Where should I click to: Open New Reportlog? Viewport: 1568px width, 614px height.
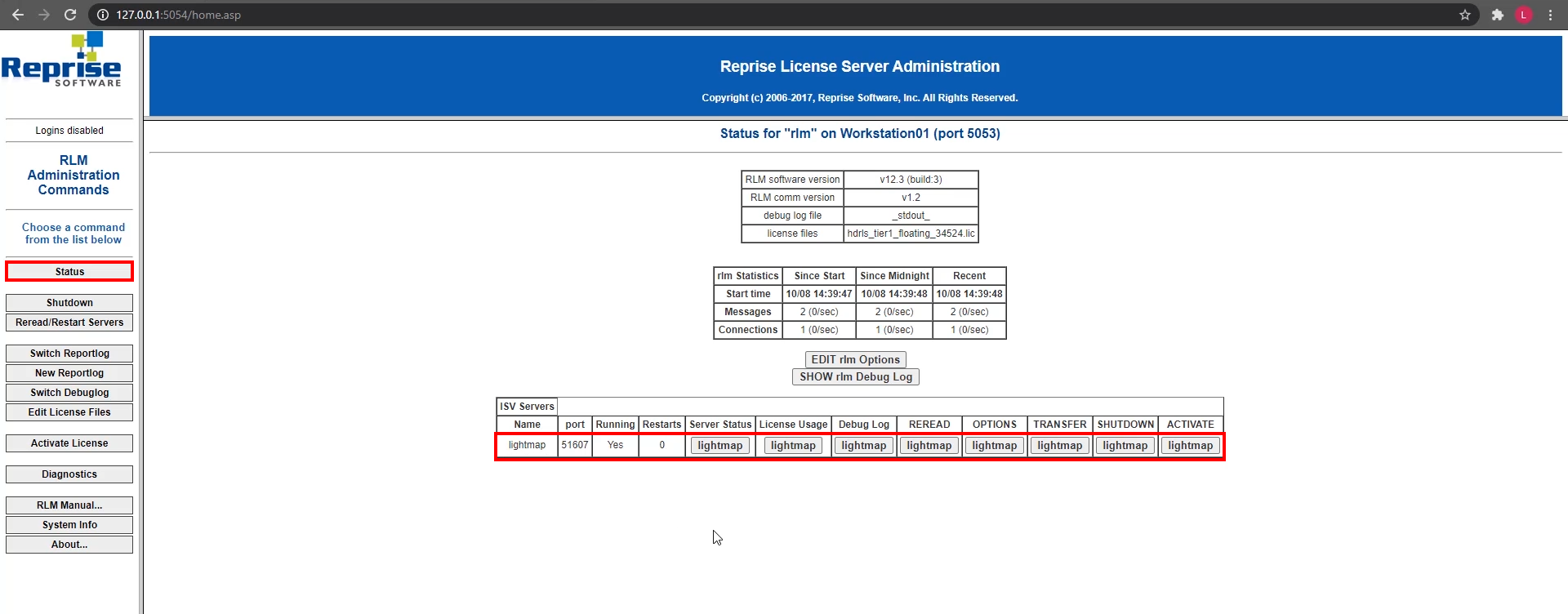69,373
